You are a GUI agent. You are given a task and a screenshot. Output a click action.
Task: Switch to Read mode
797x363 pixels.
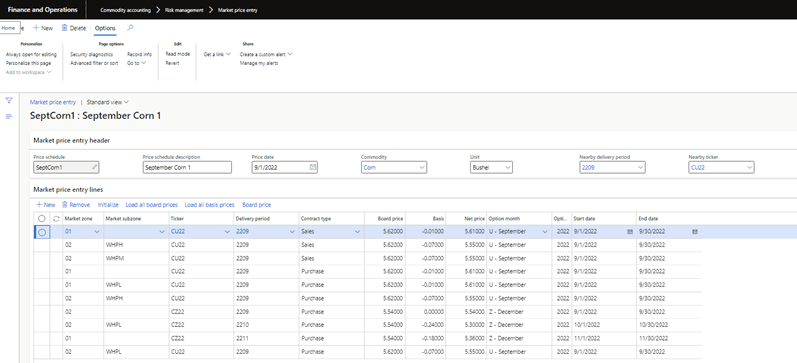click(x=178, y=54)
